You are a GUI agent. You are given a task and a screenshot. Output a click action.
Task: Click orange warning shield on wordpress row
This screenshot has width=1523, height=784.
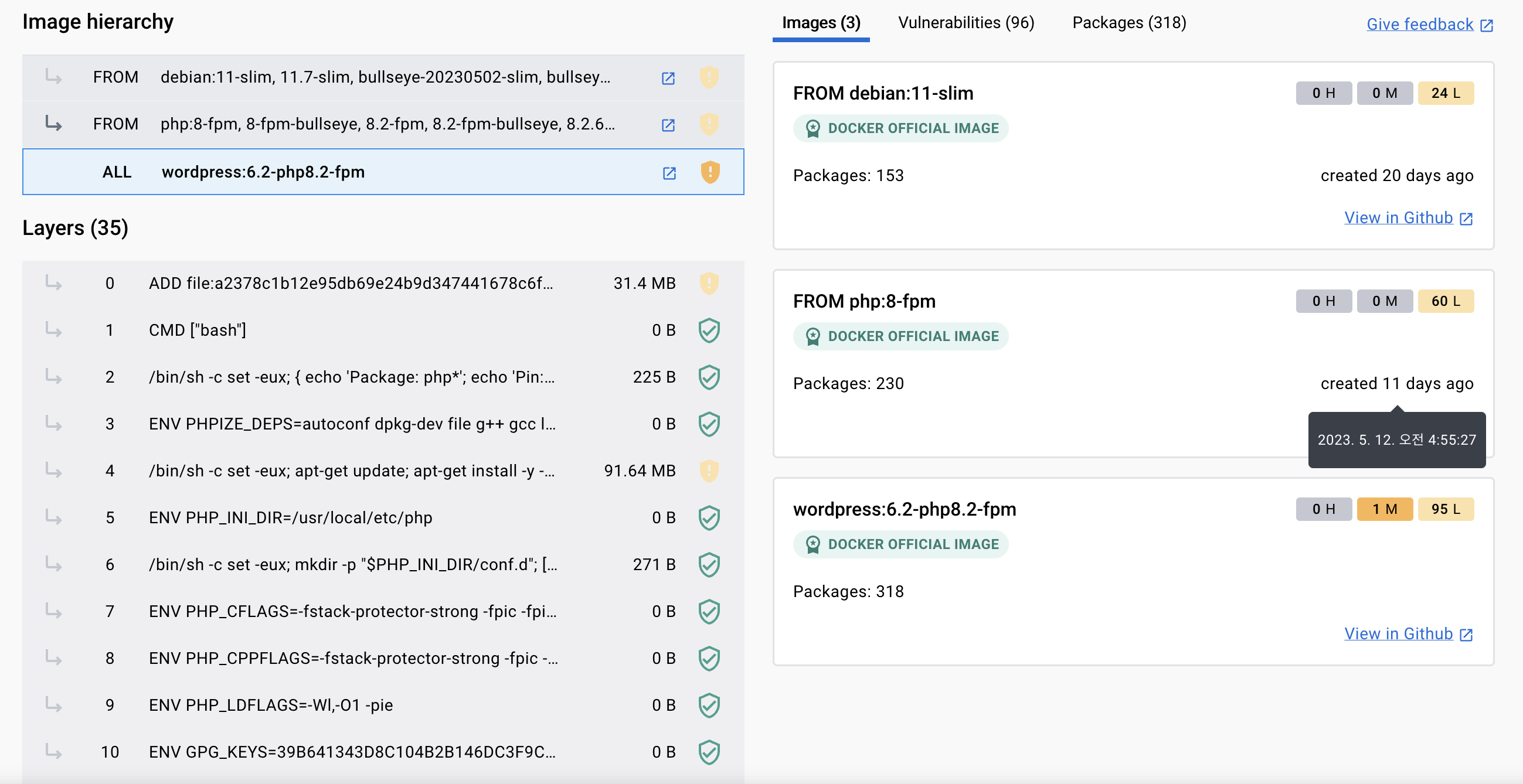(709, 172)
